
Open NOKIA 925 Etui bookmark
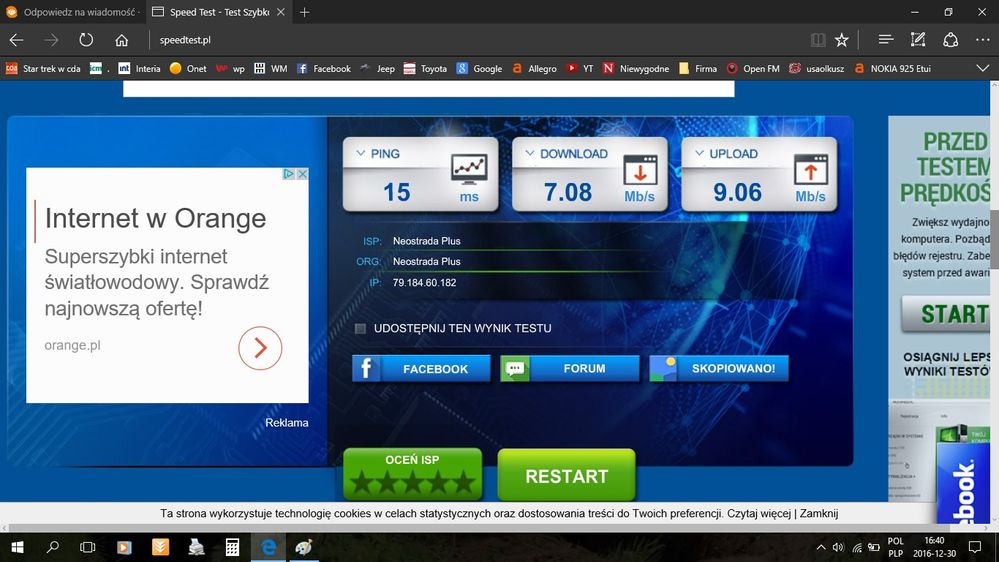coord(892,69)
